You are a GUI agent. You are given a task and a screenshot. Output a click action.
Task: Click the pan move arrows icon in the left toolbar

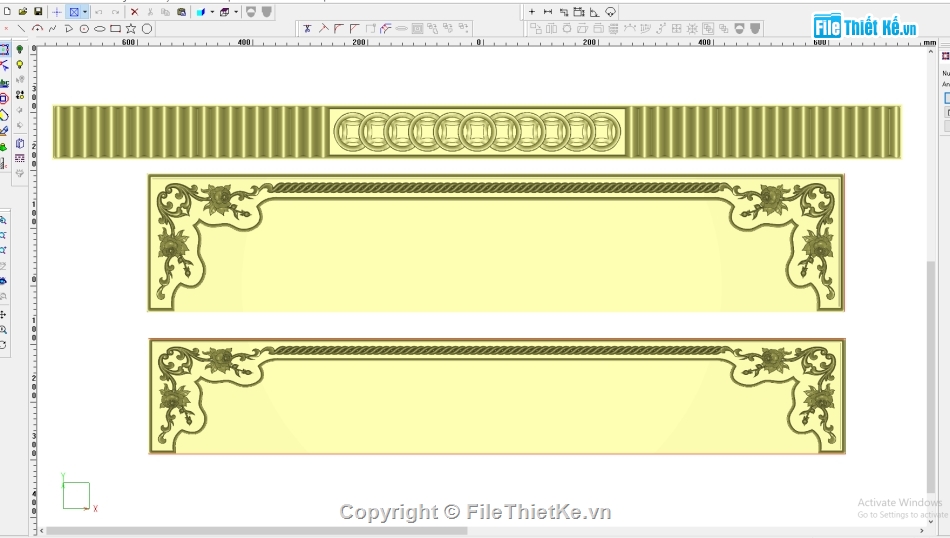coord(4,314)
